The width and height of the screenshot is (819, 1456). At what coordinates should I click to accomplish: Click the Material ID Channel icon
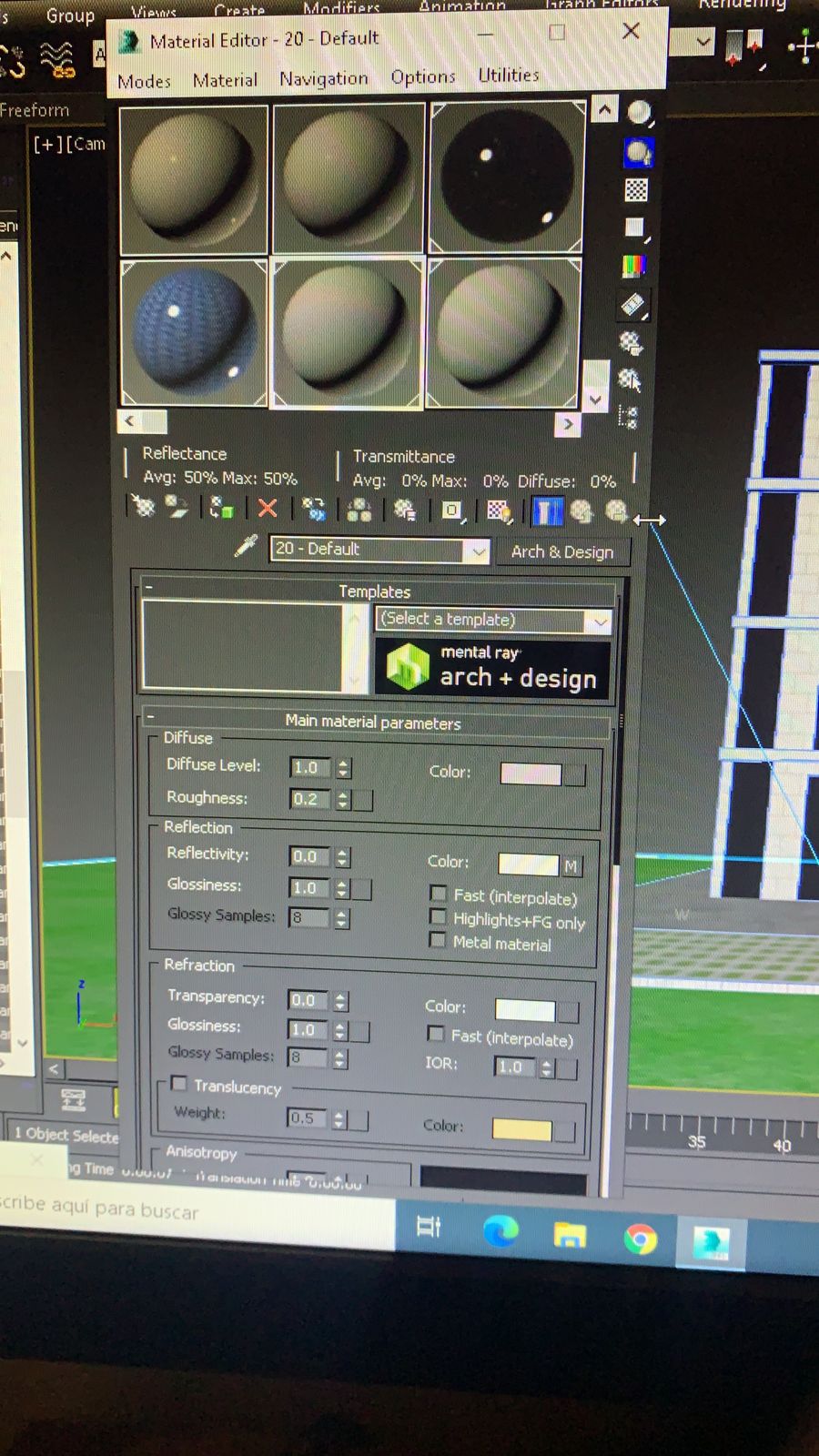tap(452, 511)
